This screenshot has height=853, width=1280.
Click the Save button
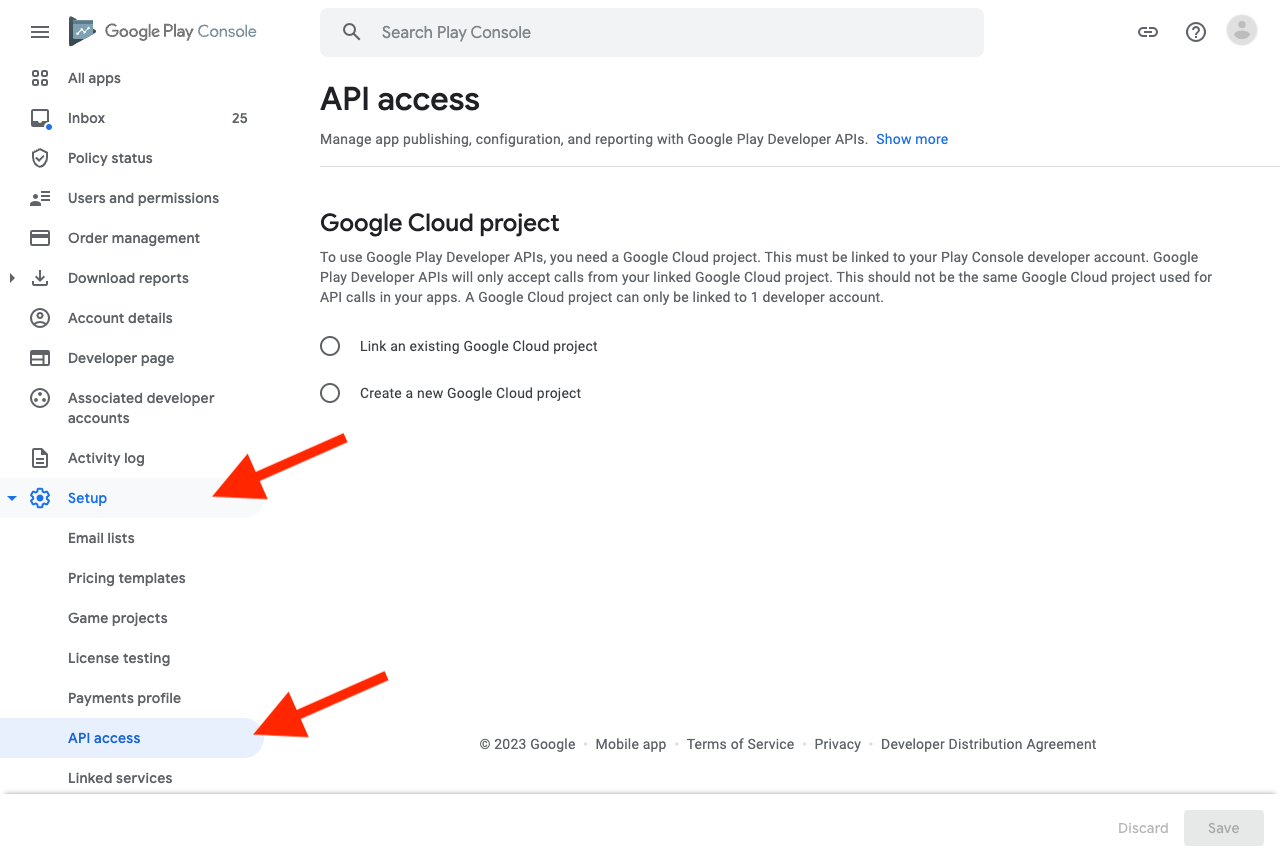click(1223, 828)
